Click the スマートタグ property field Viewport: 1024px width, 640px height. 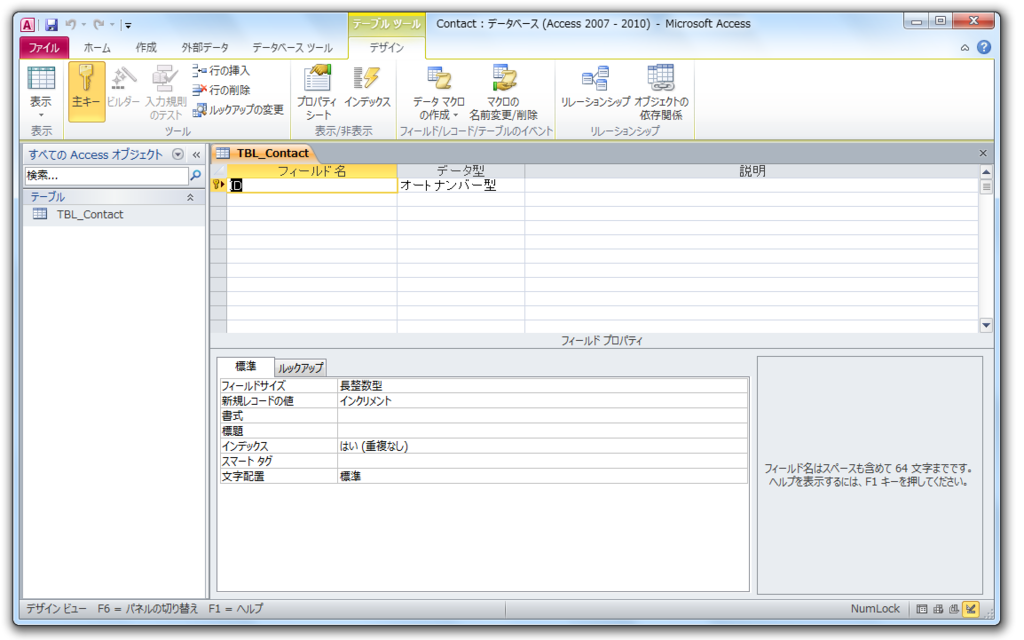[542, 461]
